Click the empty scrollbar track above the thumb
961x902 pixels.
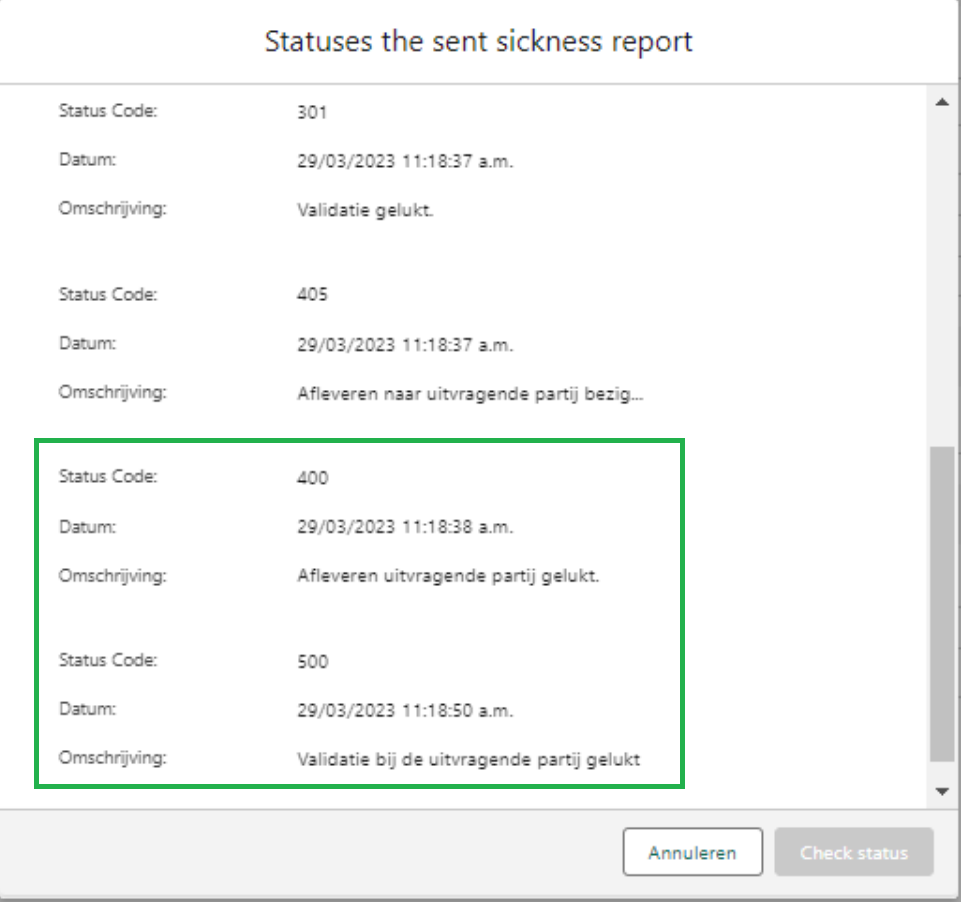coord(943,279)
